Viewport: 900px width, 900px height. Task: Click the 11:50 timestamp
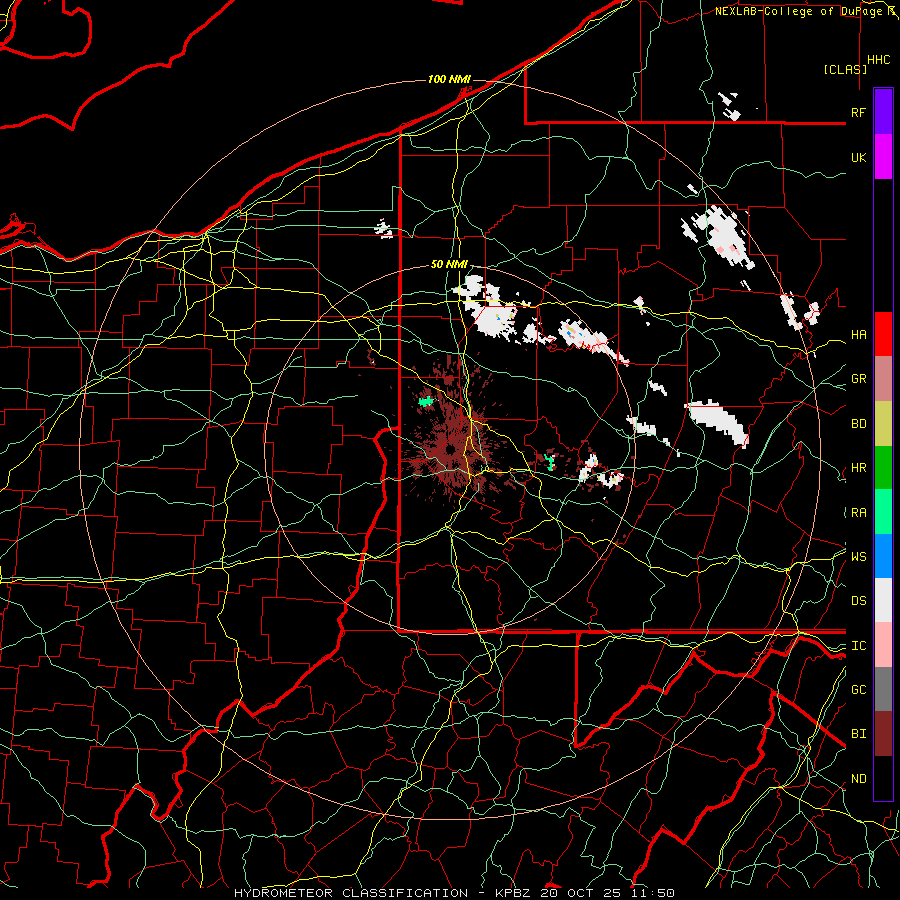653,893
